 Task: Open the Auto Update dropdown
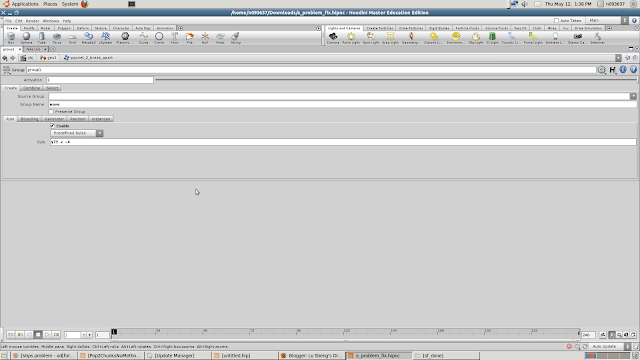click(x=610, y=347)
